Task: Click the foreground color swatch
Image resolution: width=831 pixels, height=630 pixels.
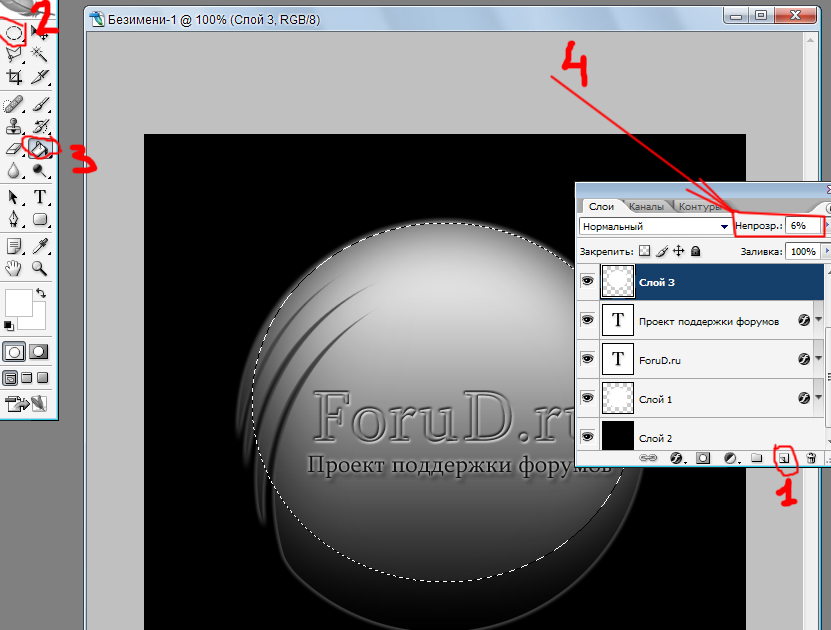Action: point(18,302)
